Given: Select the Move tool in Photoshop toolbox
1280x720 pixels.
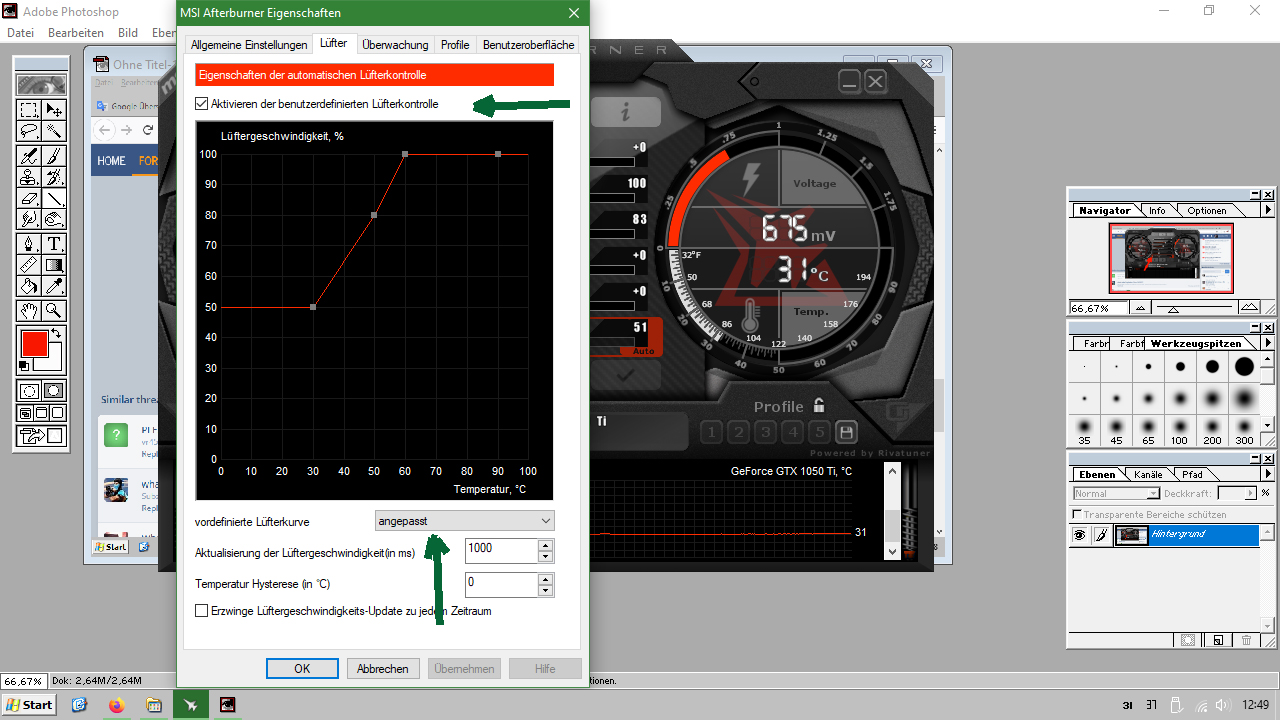Looking at the screenshot, I should click(x=54, y=110).
